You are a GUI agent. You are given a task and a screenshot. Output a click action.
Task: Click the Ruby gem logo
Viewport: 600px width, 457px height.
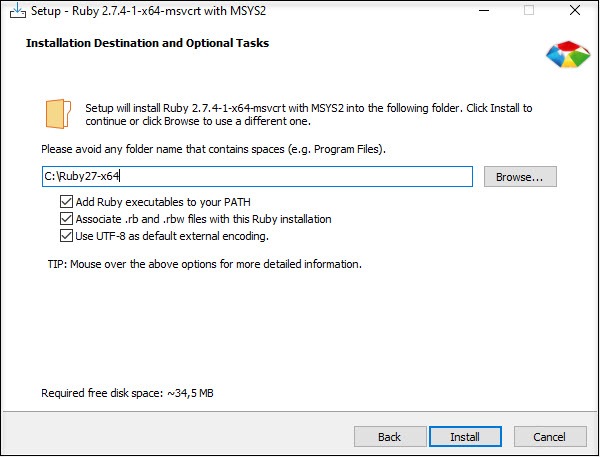coord(567,56)
